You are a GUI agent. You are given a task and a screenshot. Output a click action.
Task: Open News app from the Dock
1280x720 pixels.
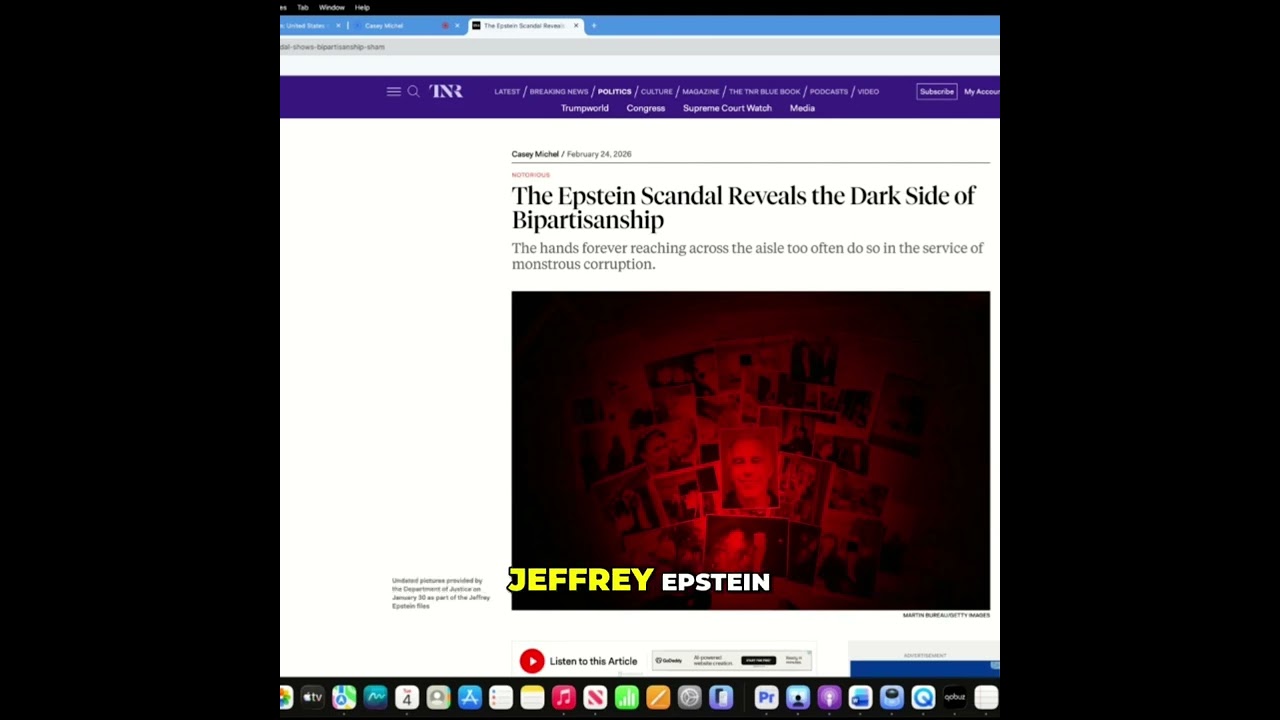pyautogui.click(x=595, y=697)
